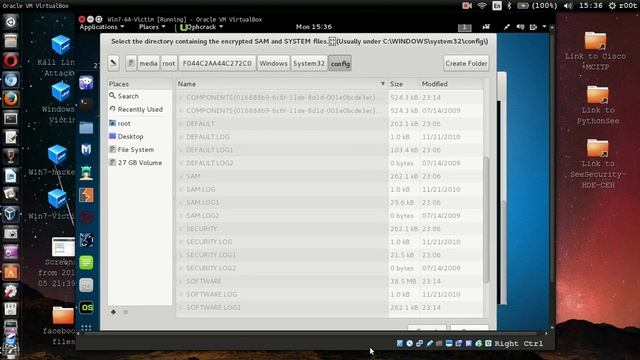Go to the media path segment
The image size is (640, 360).
[x=148, y=63]
